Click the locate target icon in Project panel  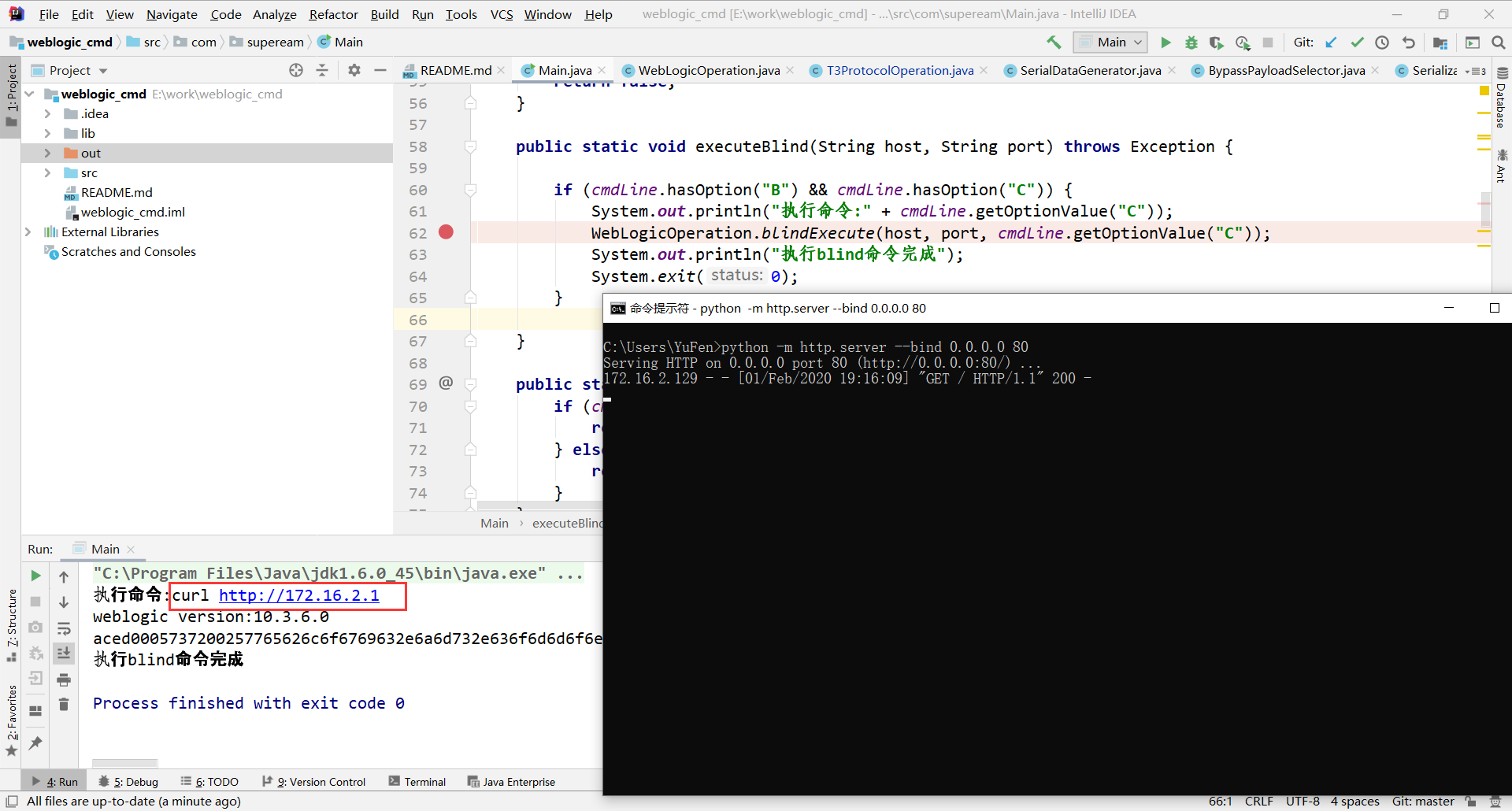tap(296, 70)
